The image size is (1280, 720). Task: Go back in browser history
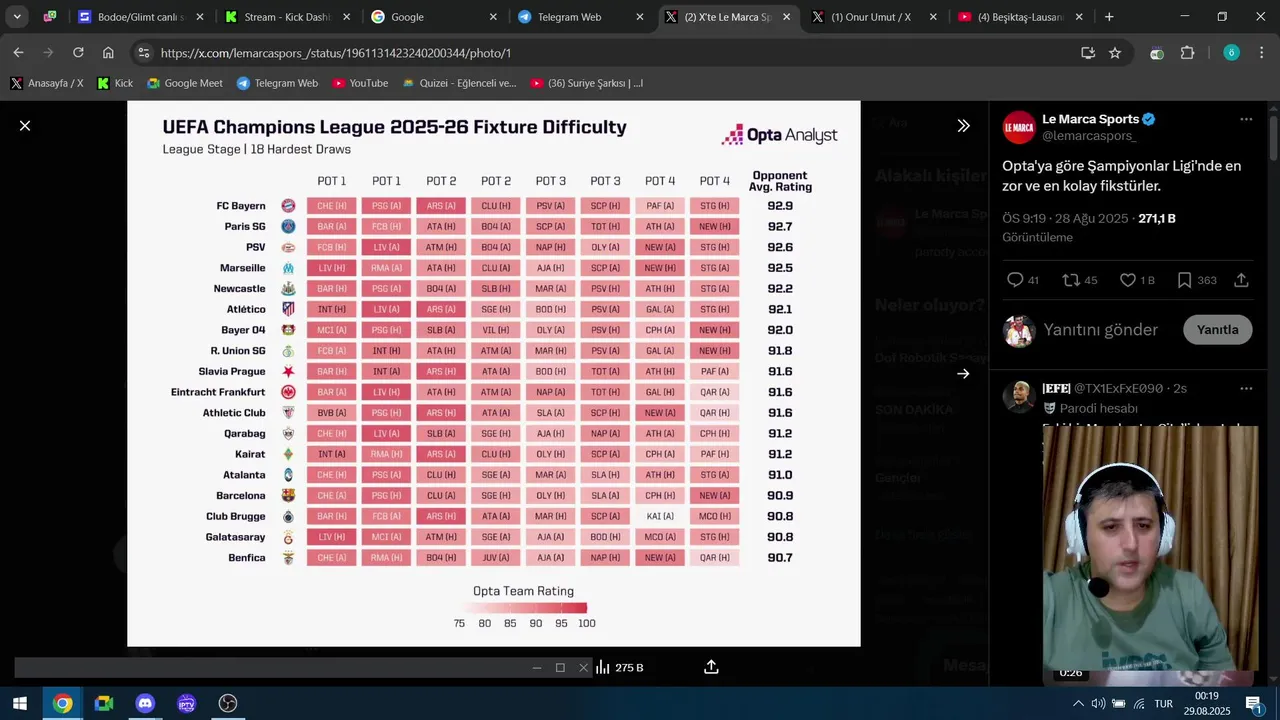(19, 52)
